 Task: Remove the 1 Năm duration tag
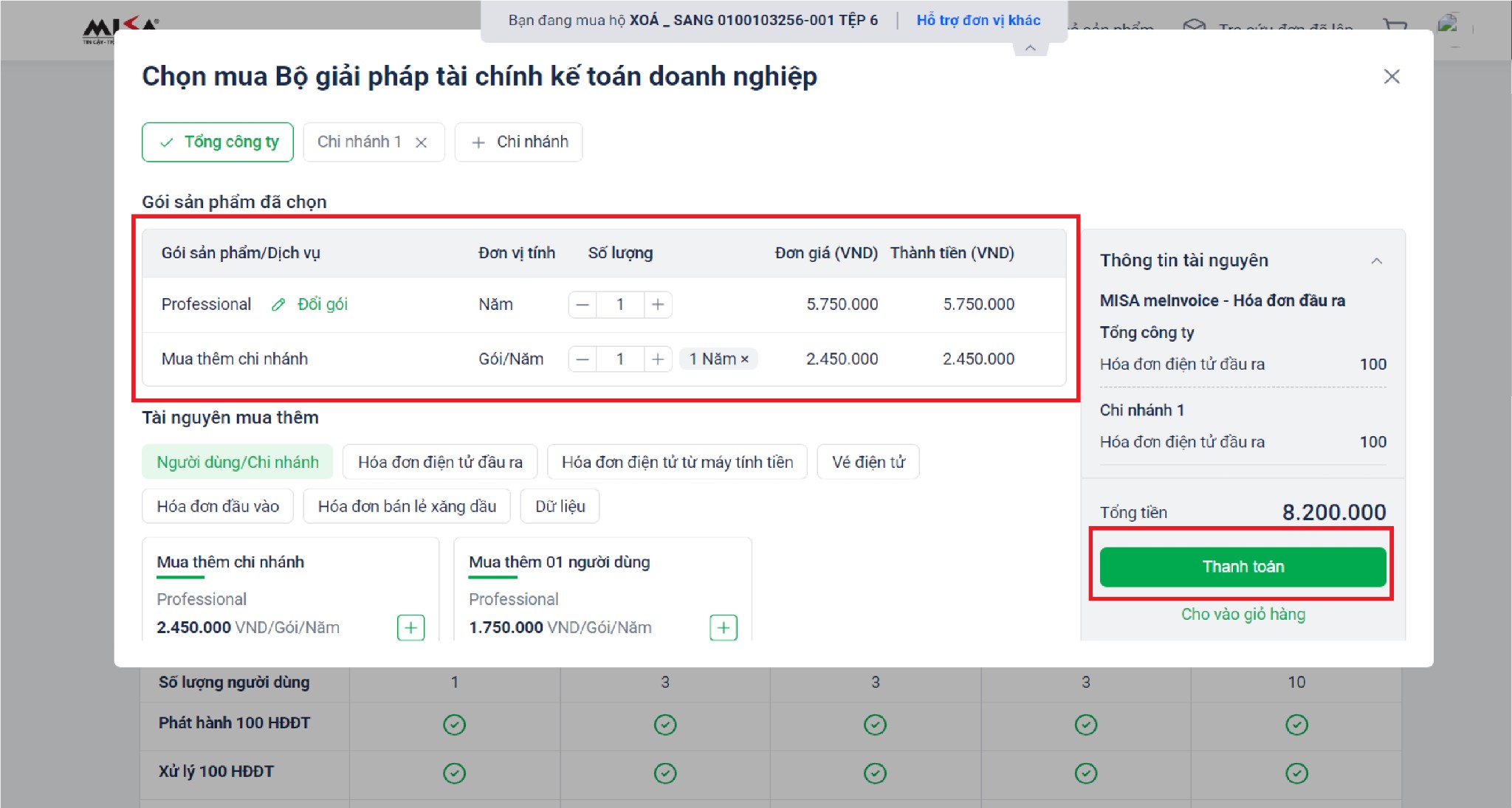[745, 359]
